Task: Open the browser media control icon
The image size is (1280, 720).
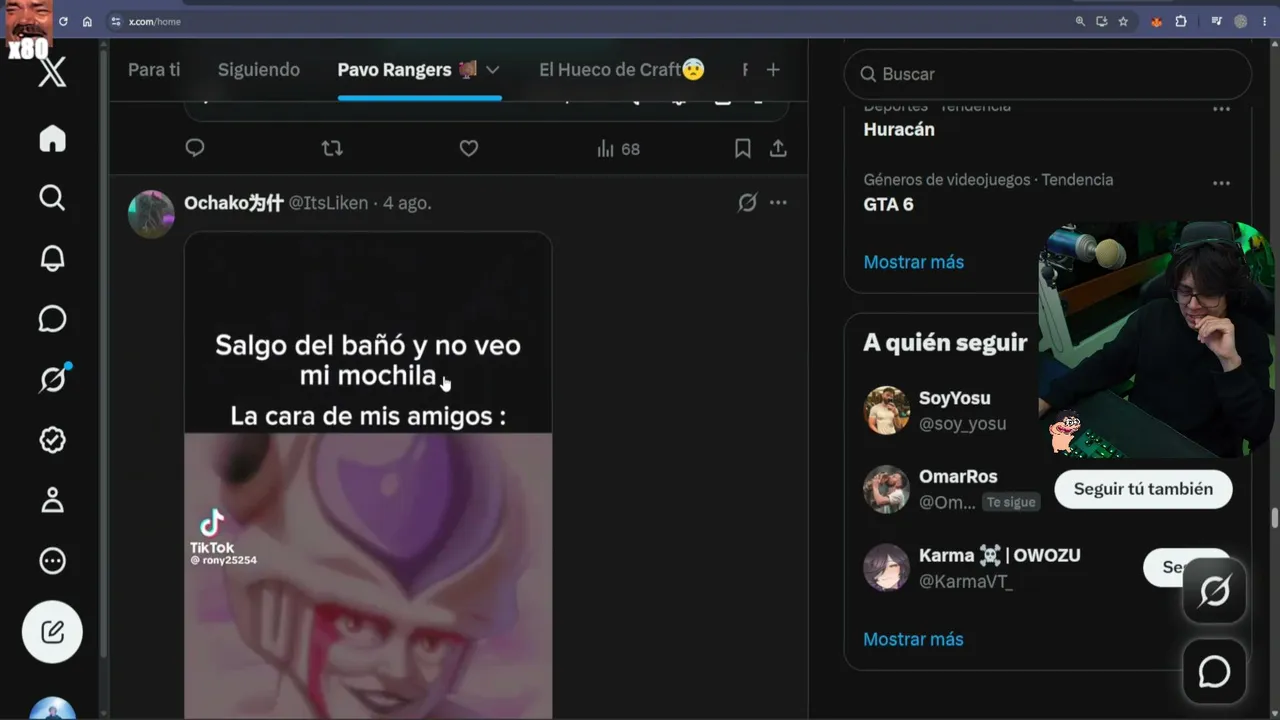Action: tap(1217, 21)
